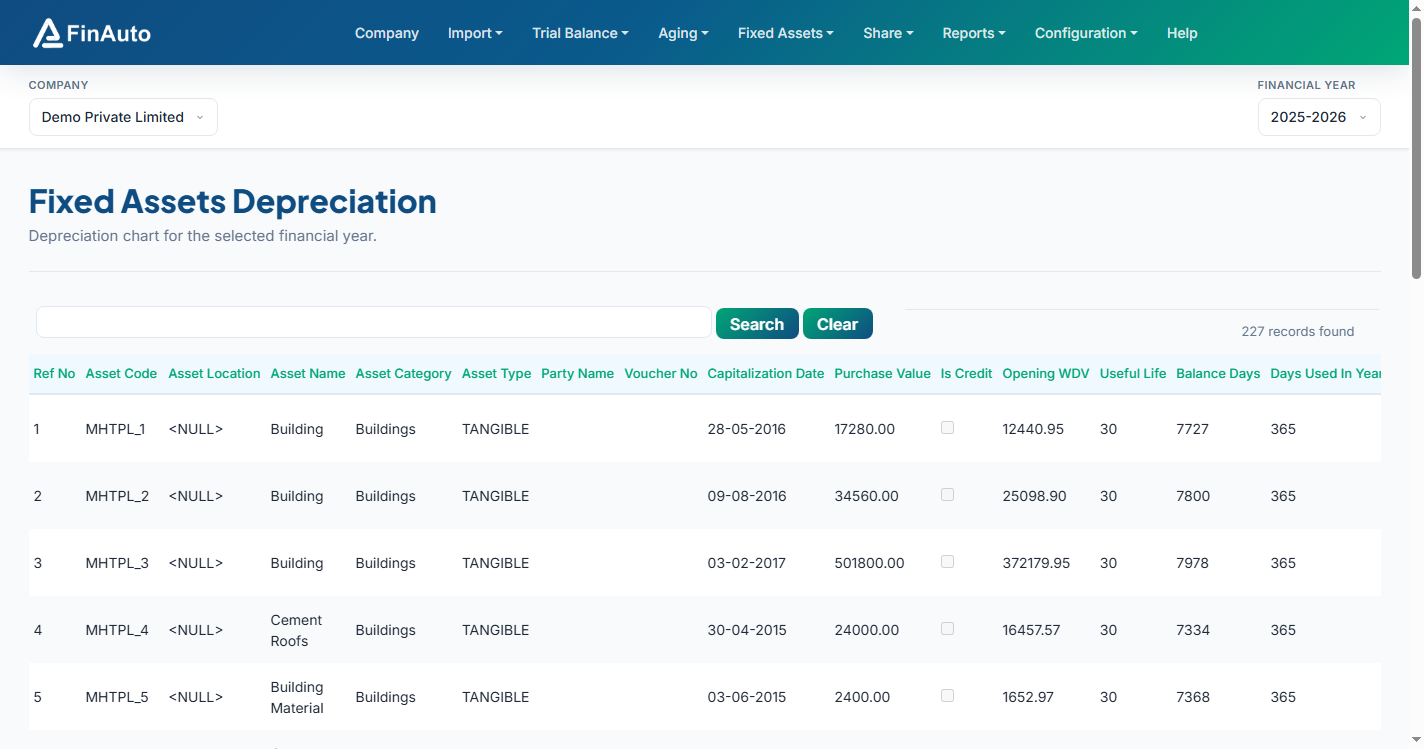Screen dimensions: 1424x749
Task: Click balance days value 7978
Action: 1193,563
